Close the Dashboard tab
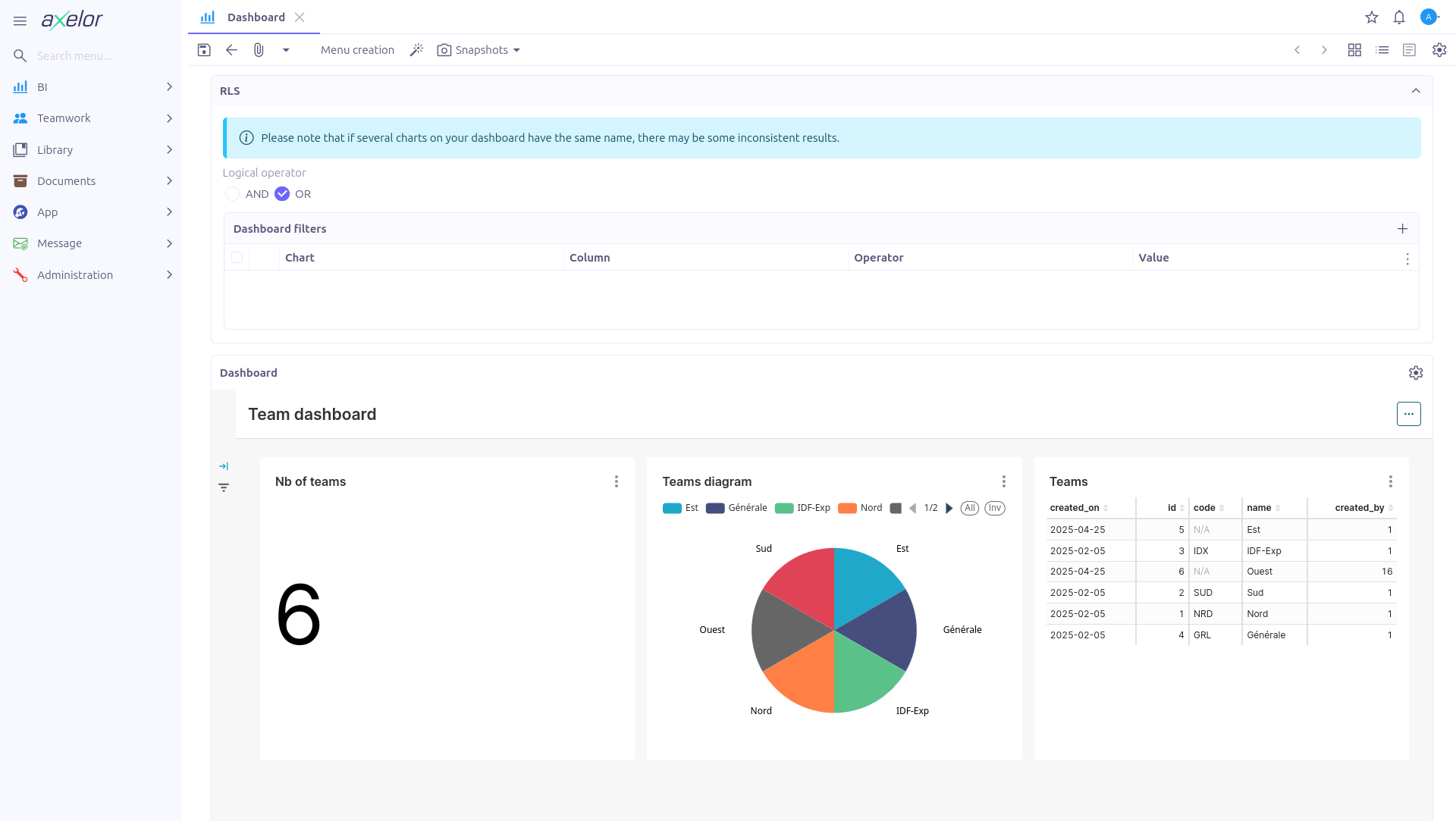1456x821 pixels. [x=300, y=17]
